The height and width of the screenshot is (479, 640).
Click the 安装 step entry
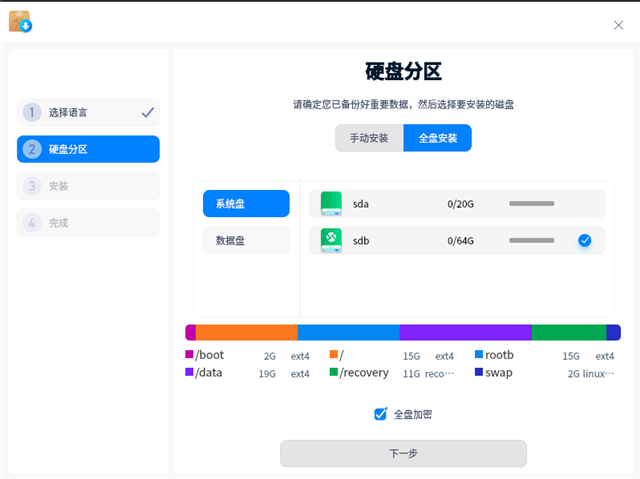tap(88, 186)
